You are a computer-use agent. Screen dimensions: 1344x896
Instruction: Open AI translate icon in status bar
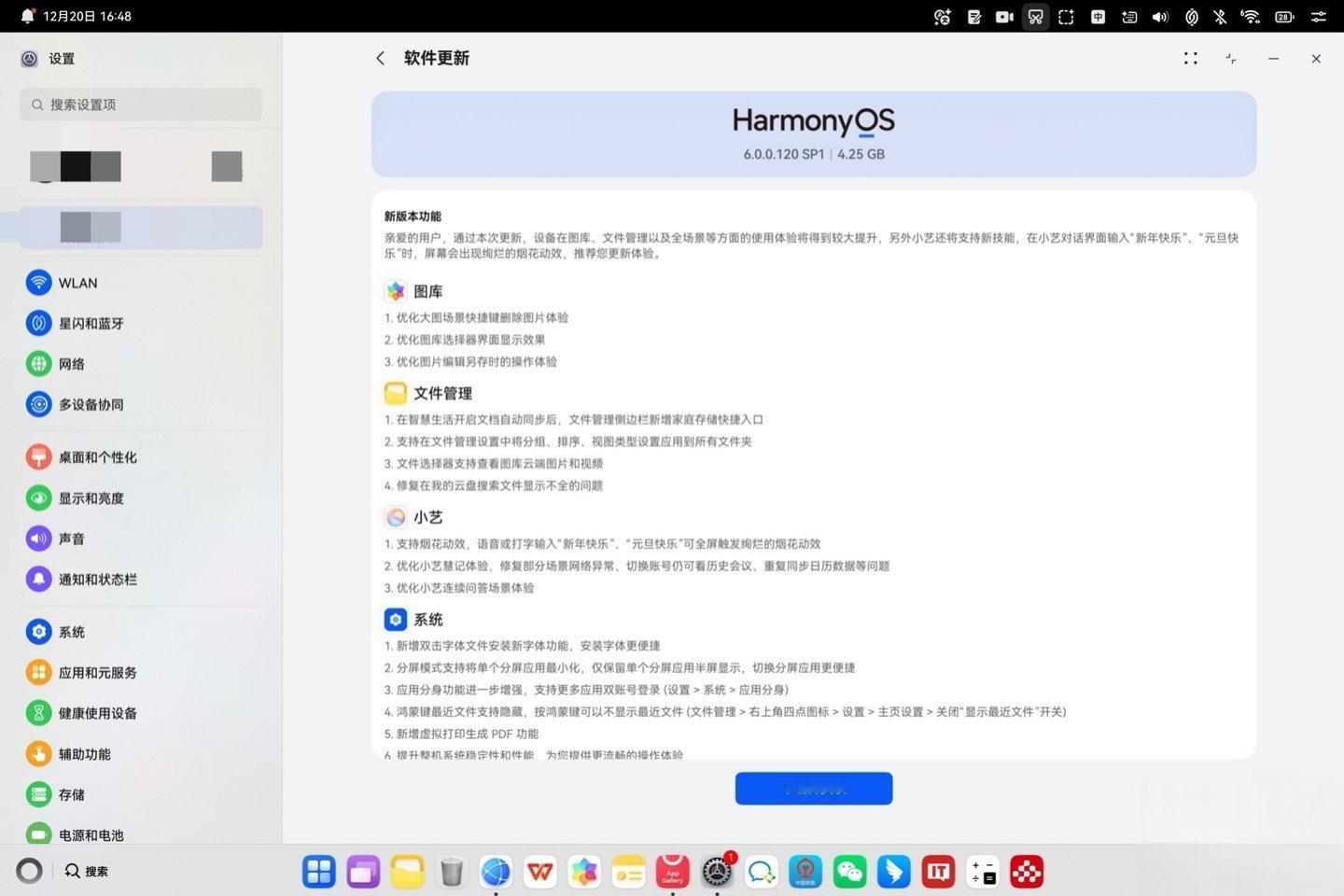[943, 16]
